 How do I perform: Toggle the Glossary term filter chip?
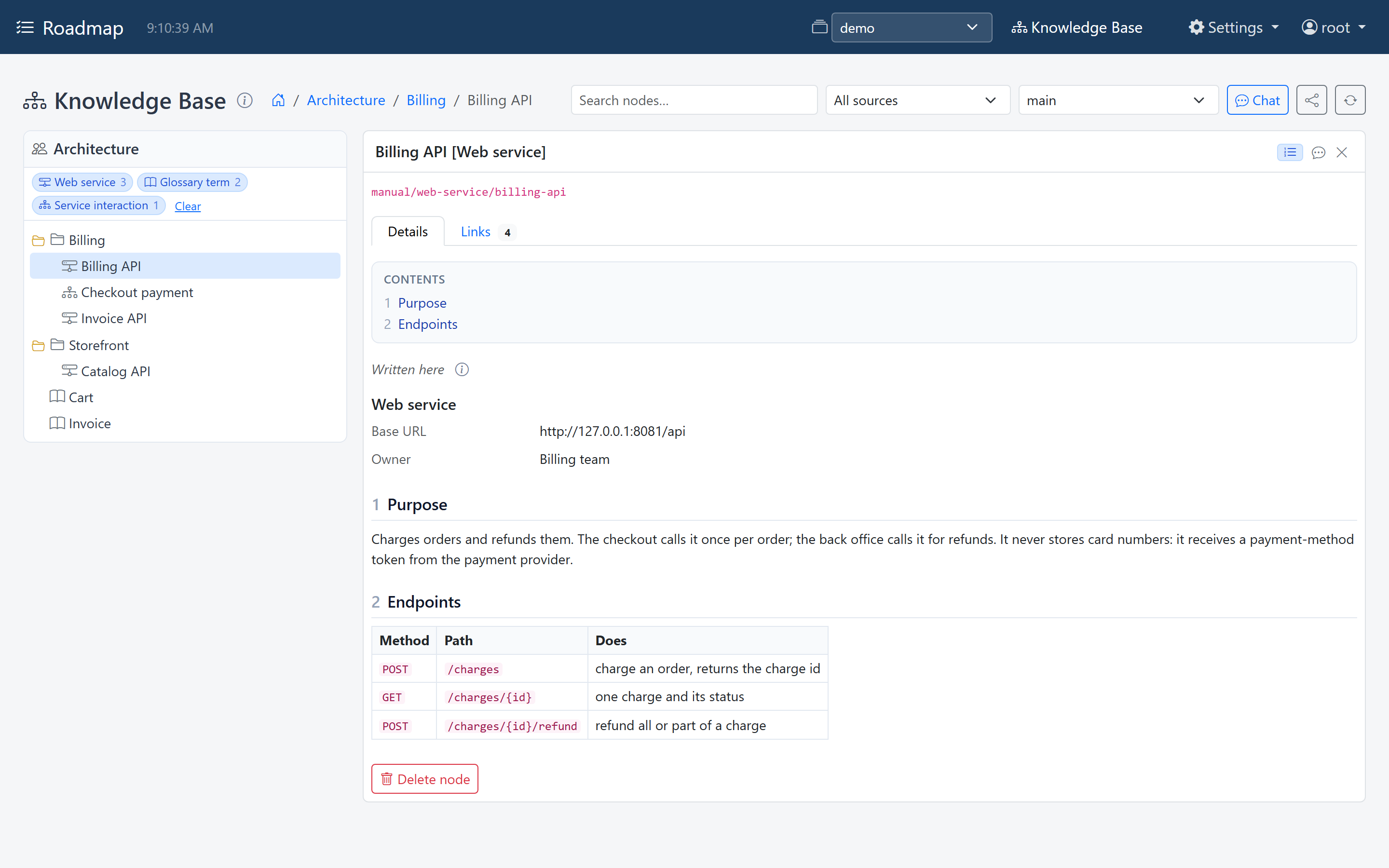[192, 182]
